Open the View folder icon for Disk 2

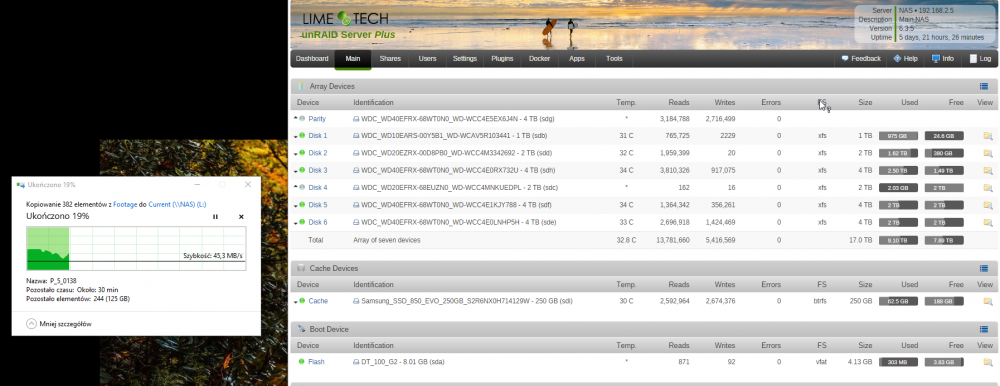coord(988,153)
